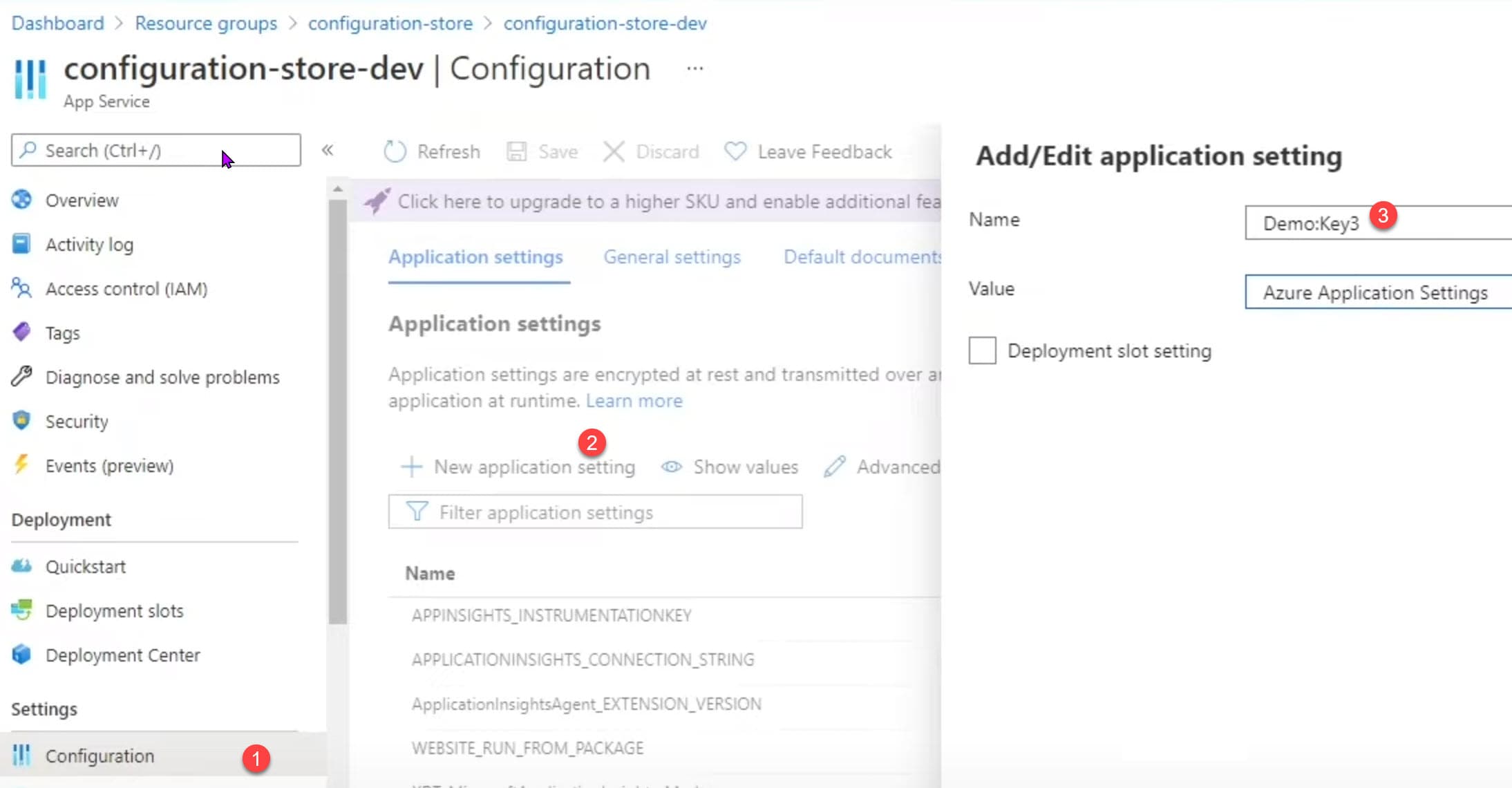Open Tags in the sidebar

63,333
